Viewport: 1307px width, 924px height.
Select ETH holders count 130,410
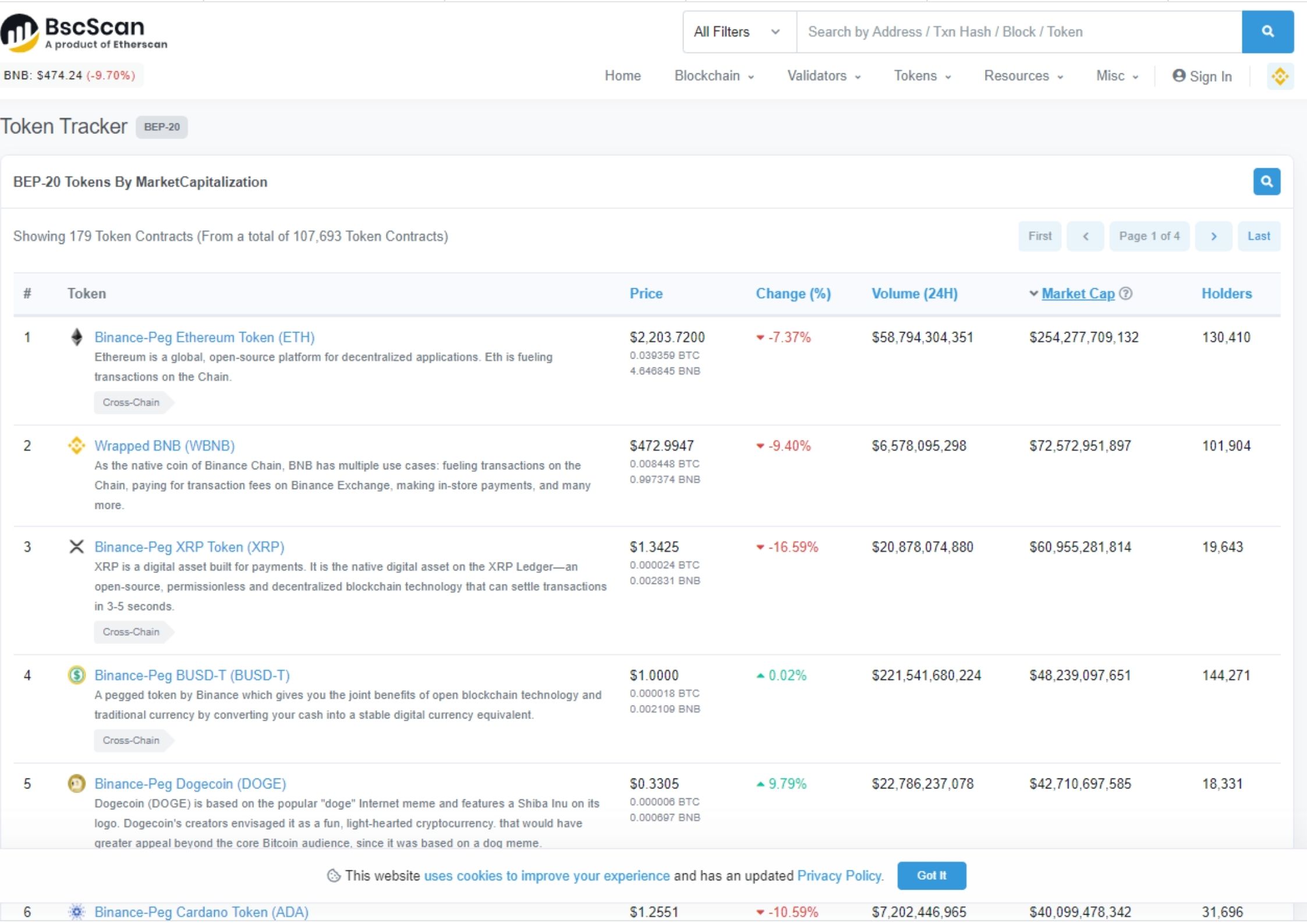click(1226, 337)
